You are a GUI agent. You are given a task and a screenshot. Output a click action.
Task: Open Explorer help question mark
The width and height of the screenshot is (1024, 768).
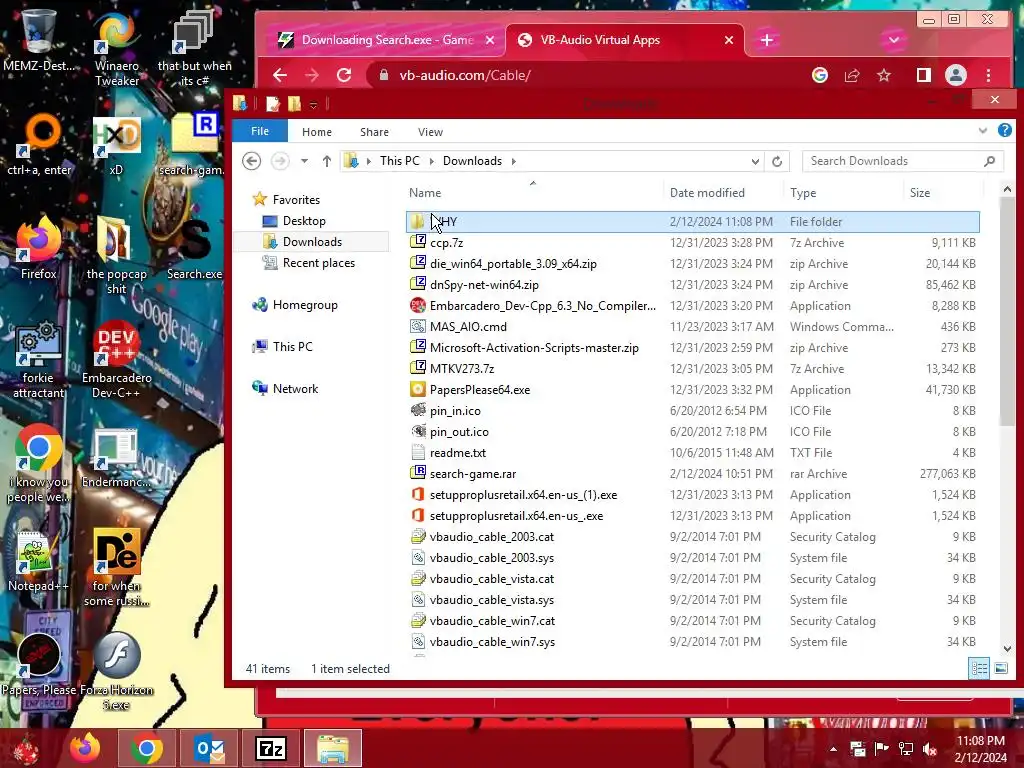point(1004,131)
